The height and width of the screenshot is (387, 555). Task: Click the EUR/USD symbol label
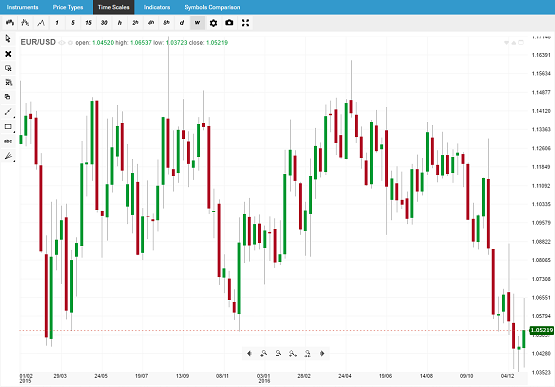tap(38, 42)
